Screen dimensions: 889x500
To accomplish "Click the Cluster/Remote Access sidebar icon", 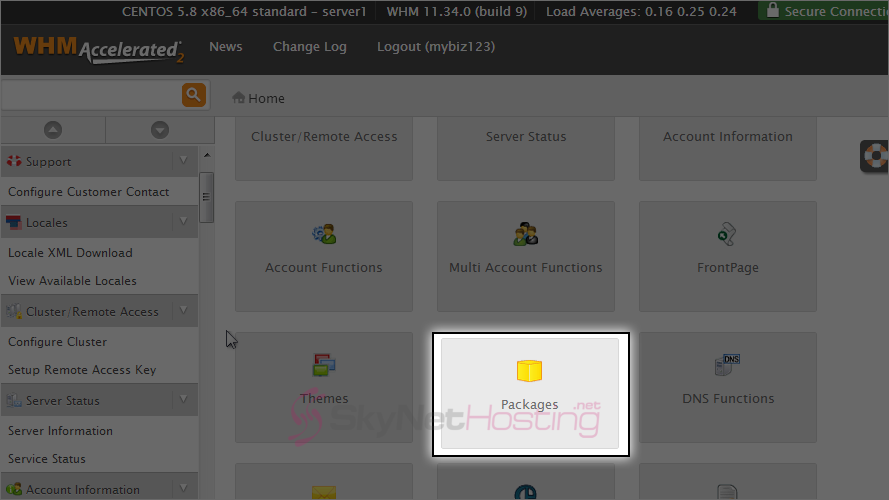I will [14, 311].
